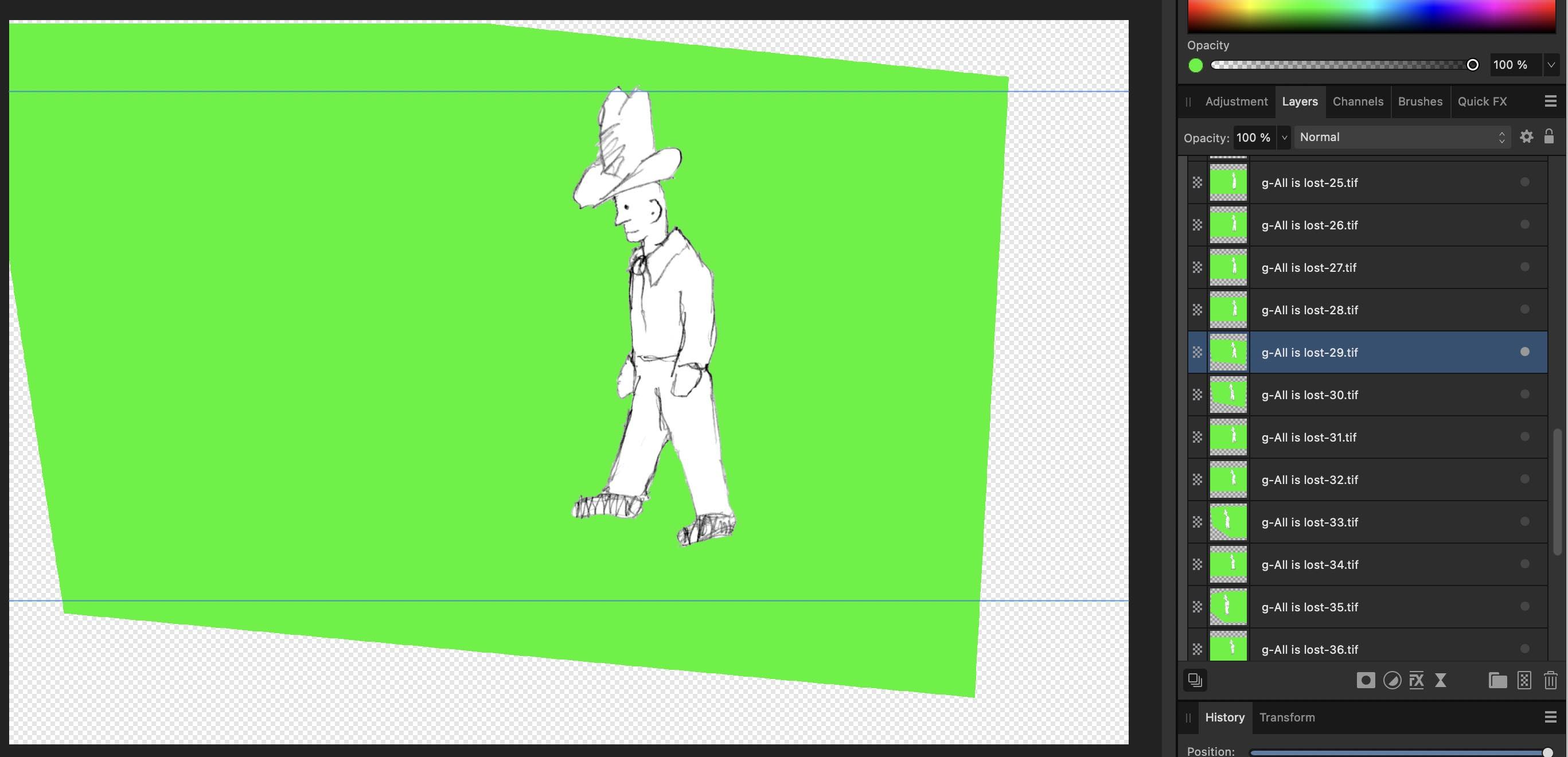Open the blend options gear icon
The width and height of the screenshot is (1568, 757).
click(1526, 137)
